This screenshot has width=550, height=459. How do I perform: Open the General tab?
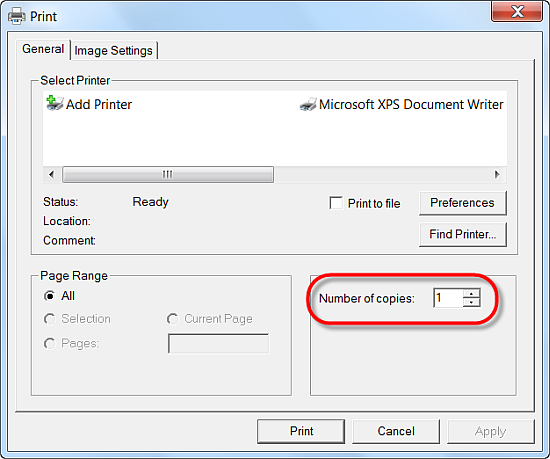(x=43, y=49)
